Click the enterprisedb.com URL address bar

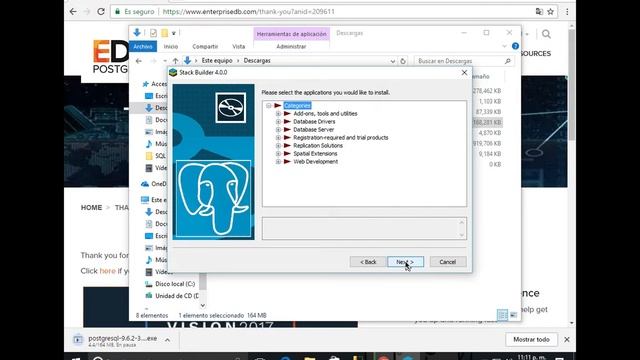(333, 11)
